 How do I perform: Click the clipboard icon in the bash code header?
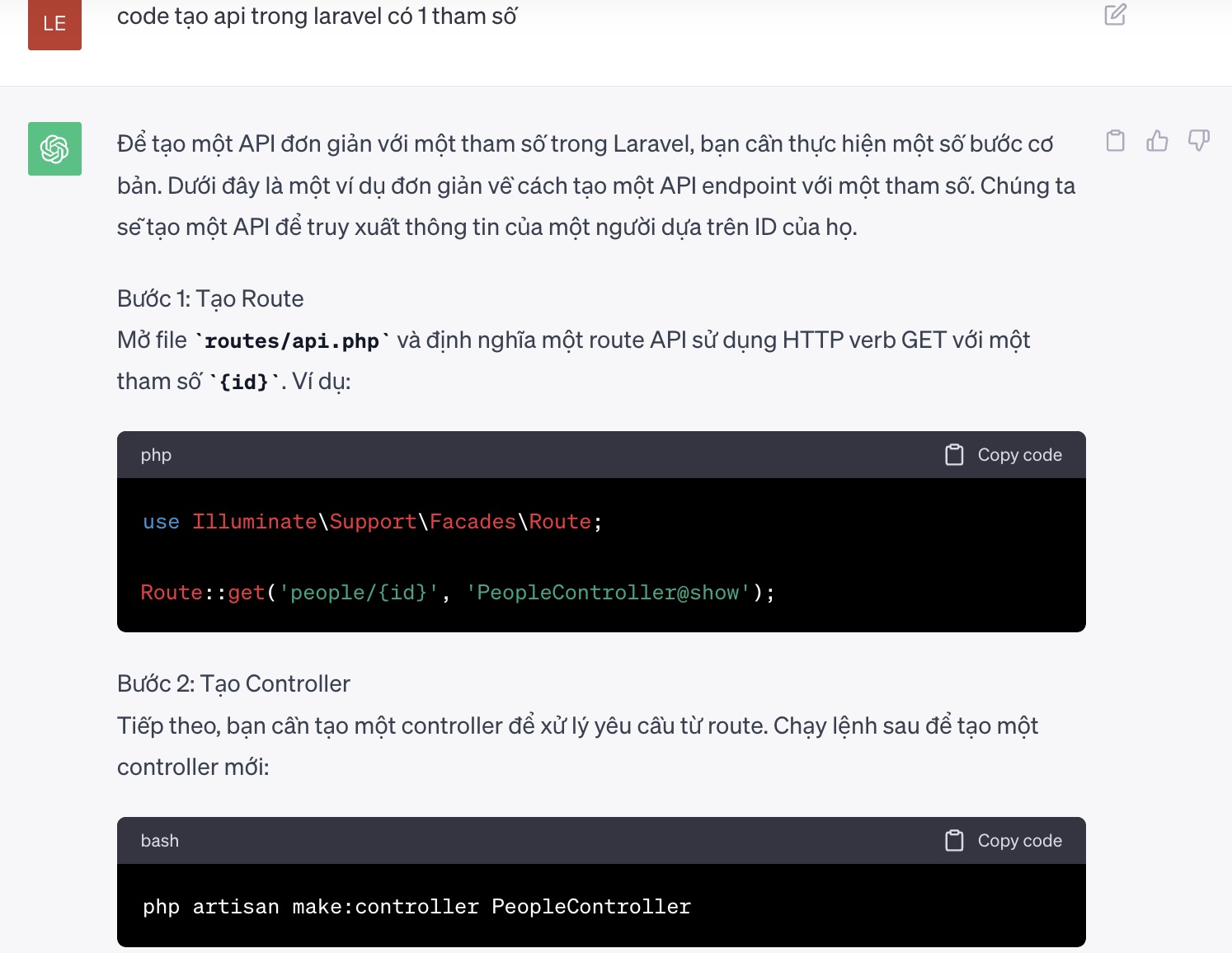[954, 841]
